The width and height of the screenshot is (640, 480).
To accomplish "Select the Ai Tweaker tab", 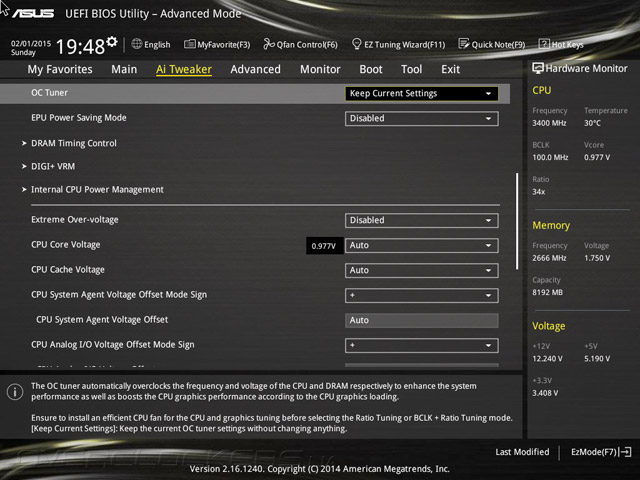I will (x=184, y=69).
